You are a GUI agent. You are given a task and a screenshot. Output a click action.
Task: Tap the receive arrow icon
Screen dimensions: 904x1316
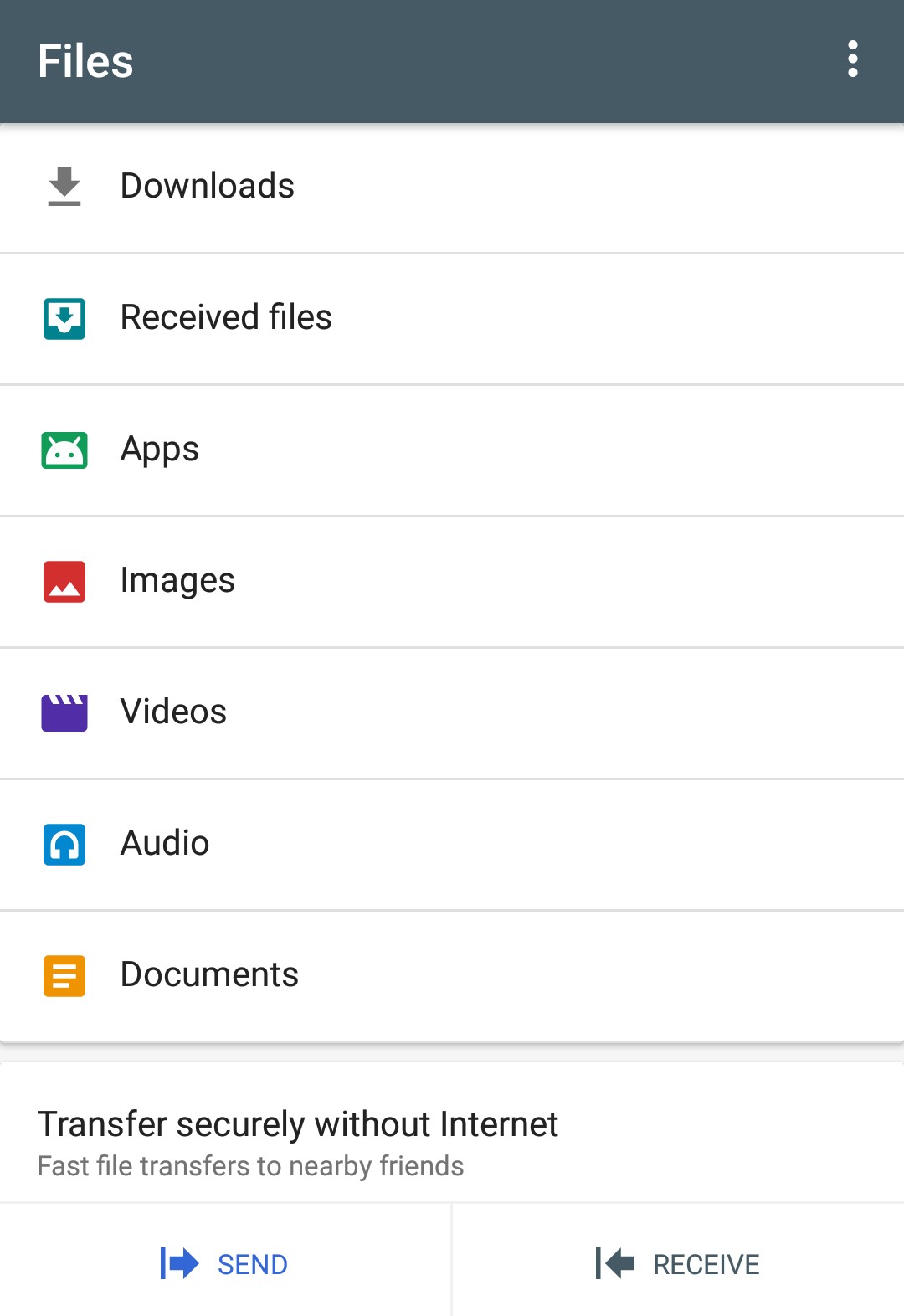[x=615, y=1263]
